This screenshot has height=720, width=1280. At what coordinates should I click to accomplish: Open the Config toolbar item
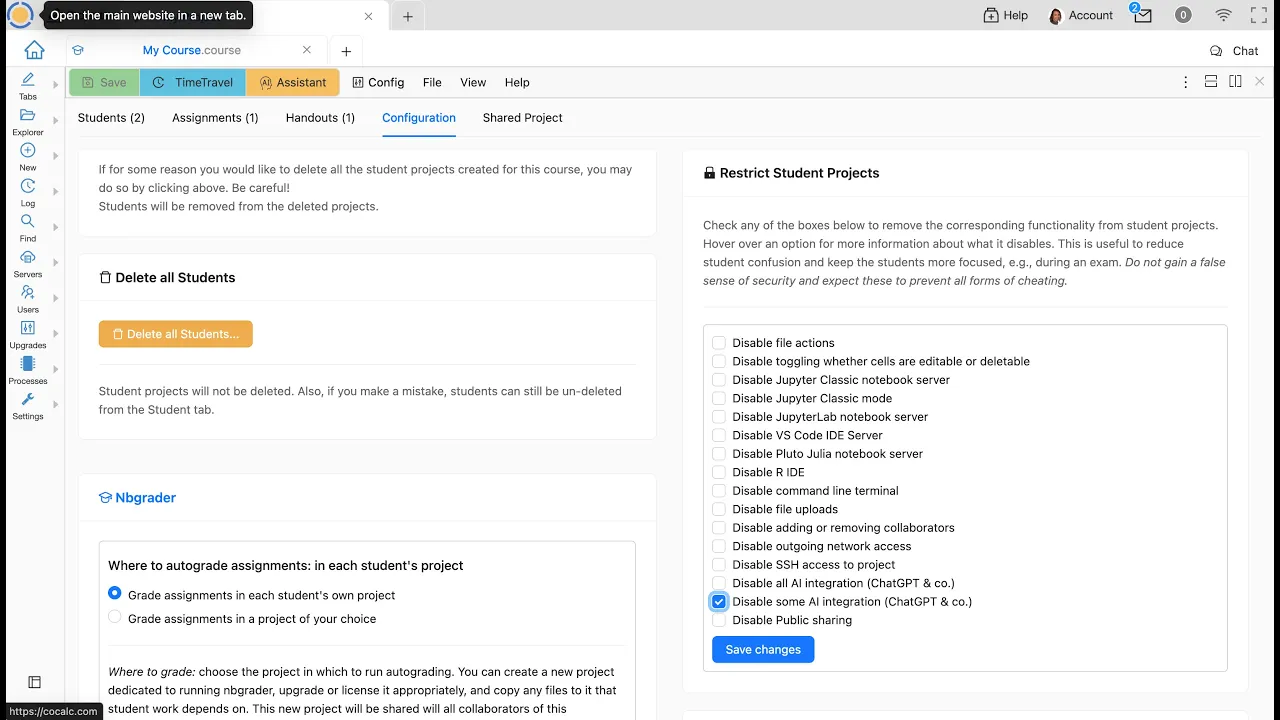[x=378, y=82]
